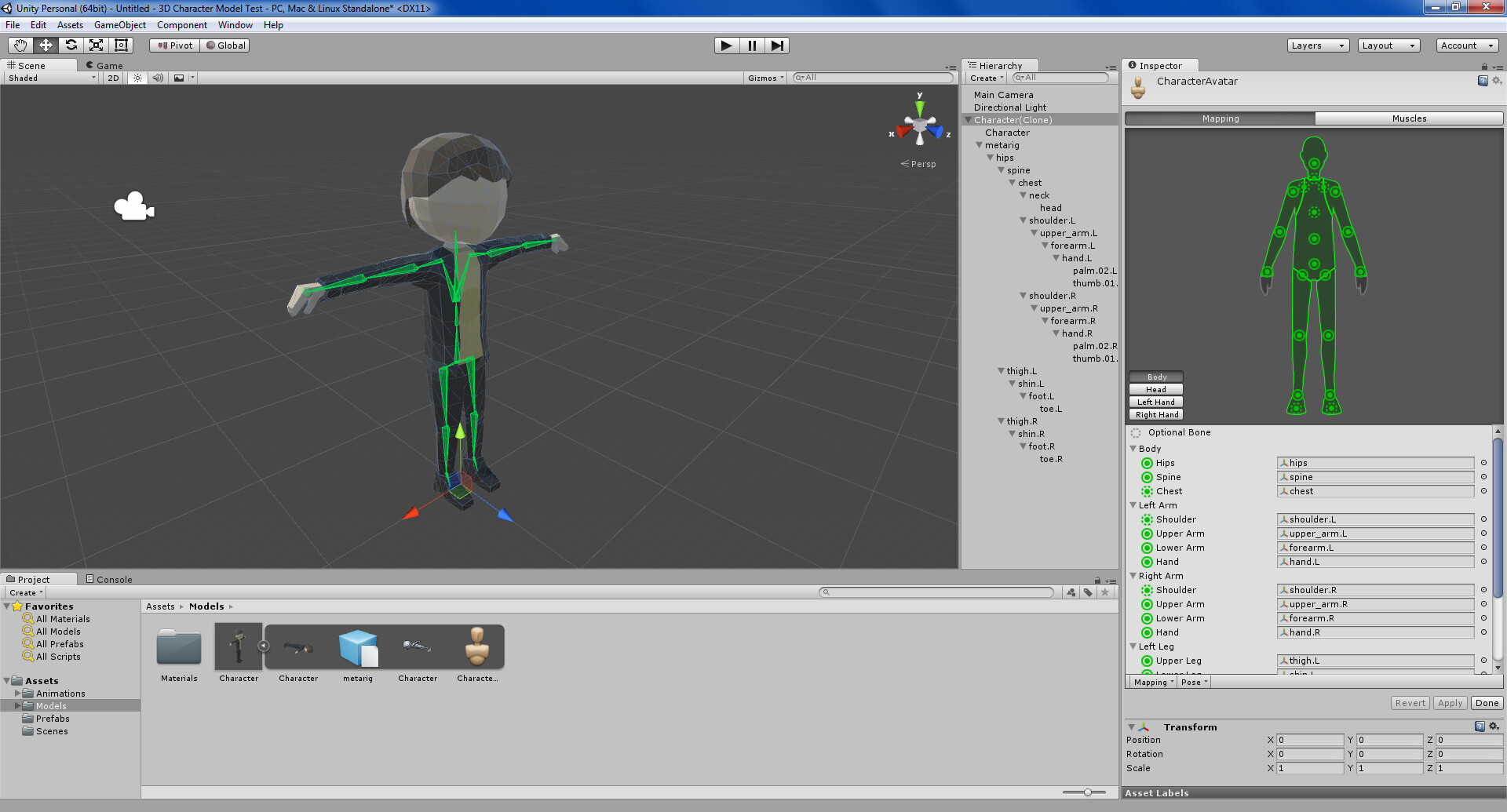
Task: Select the Scale tool
Action: coord(96,46)
